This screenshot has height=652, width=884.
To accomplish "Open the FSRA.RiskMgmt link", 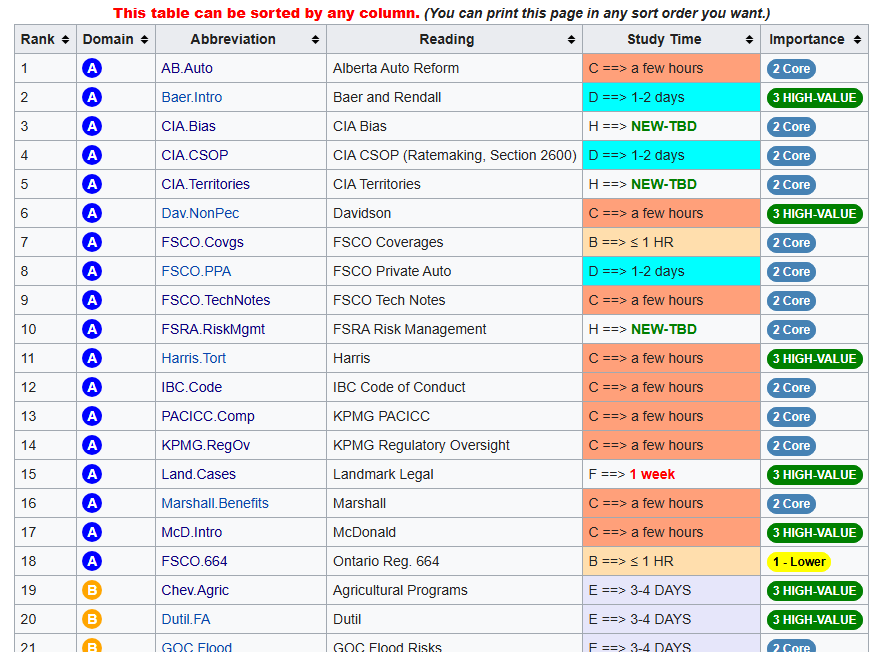I will tap(213, 329).
